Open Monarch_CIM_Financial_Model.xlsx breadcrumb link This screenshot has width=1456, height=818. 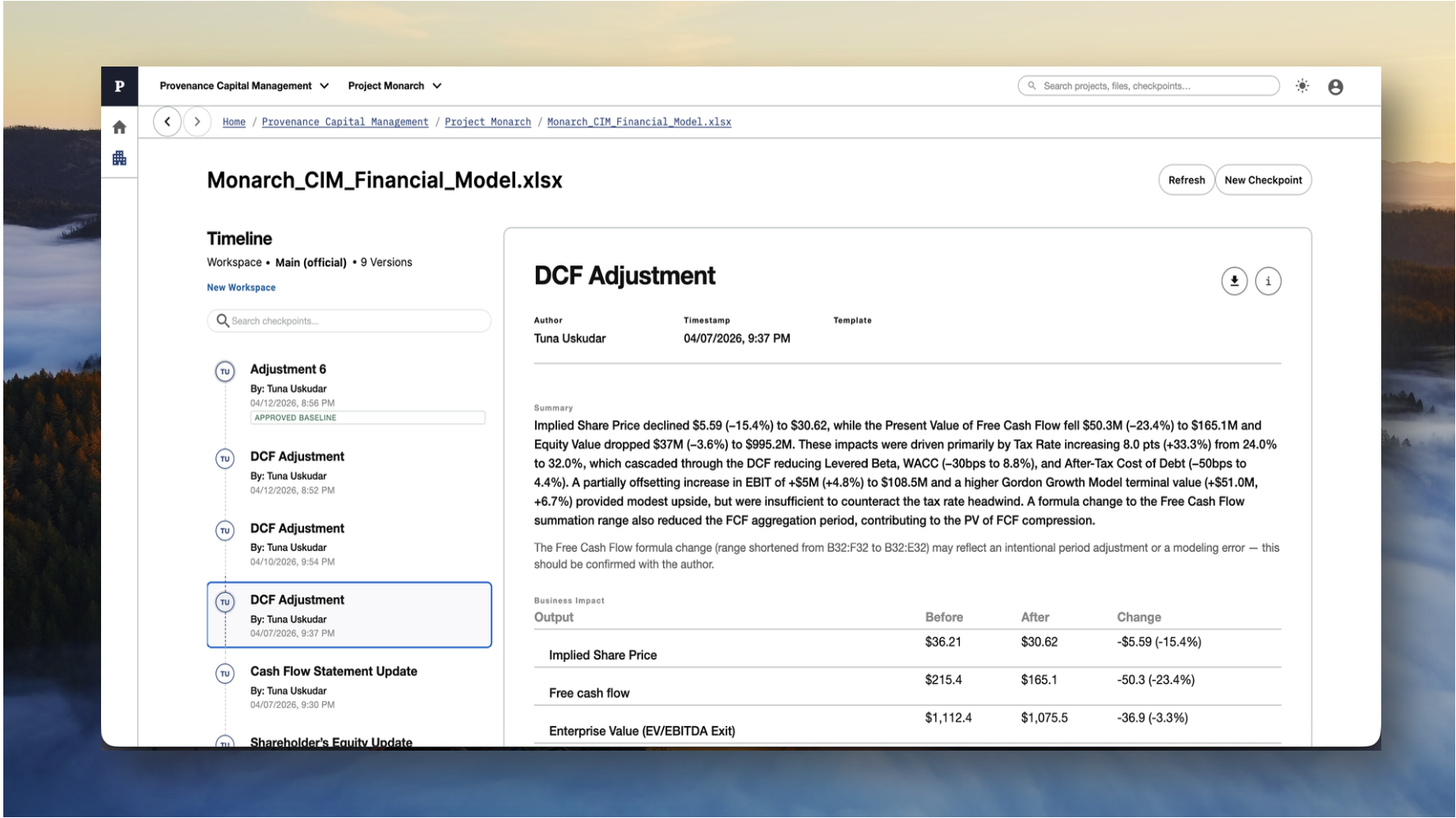click(639, 122)
